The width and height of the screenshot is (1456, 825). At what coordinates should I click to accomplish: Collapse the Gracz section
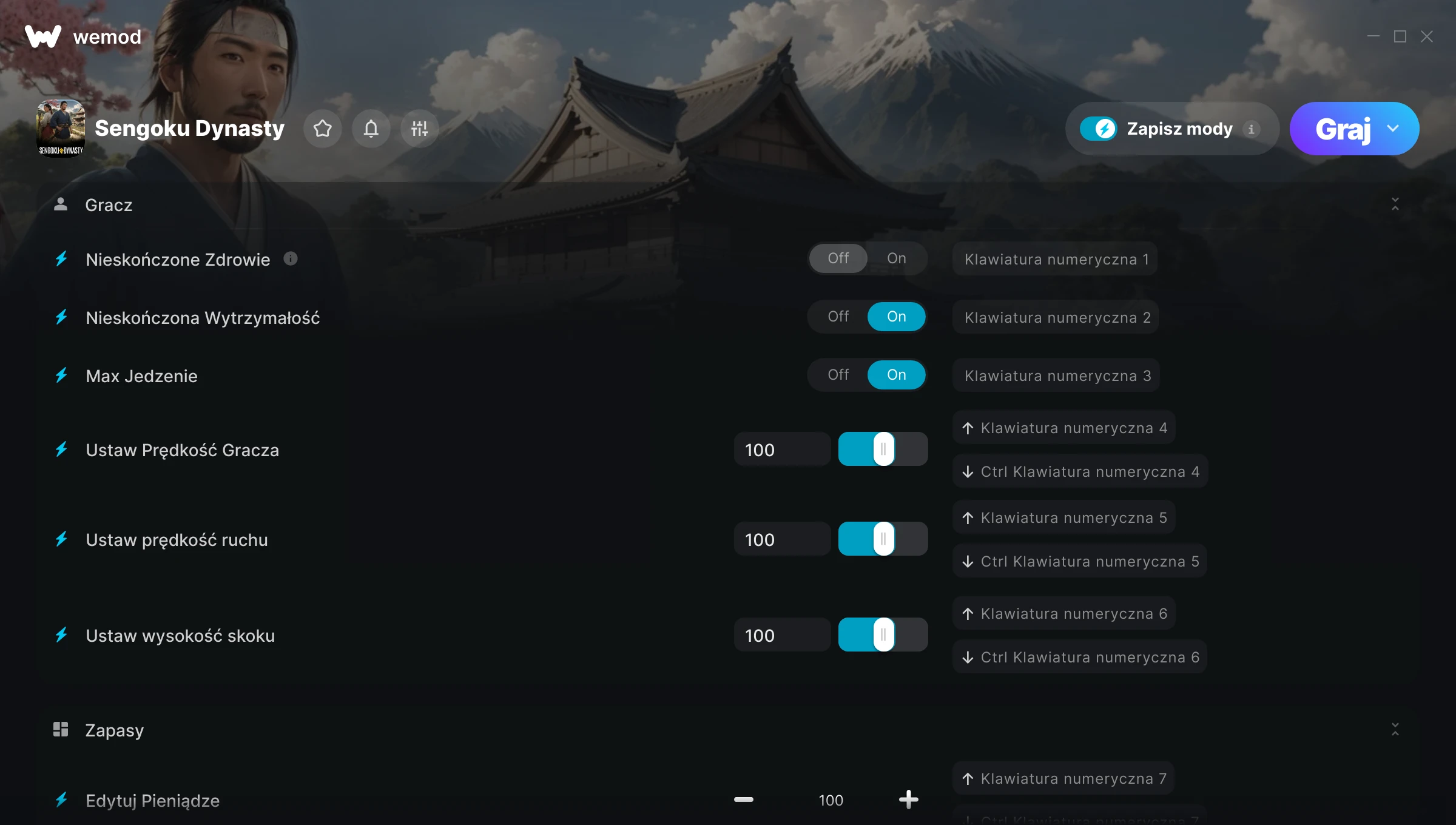(1395, 204)
